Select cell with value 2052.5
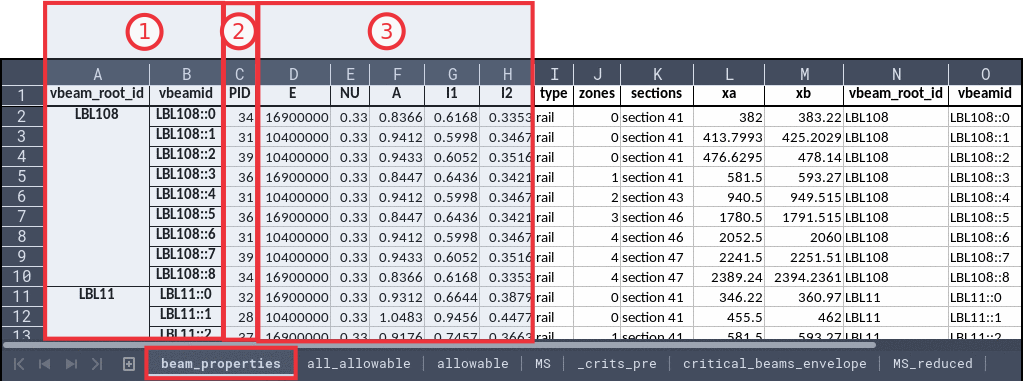Screen dimensions: 1023x381 click(729, 237)
